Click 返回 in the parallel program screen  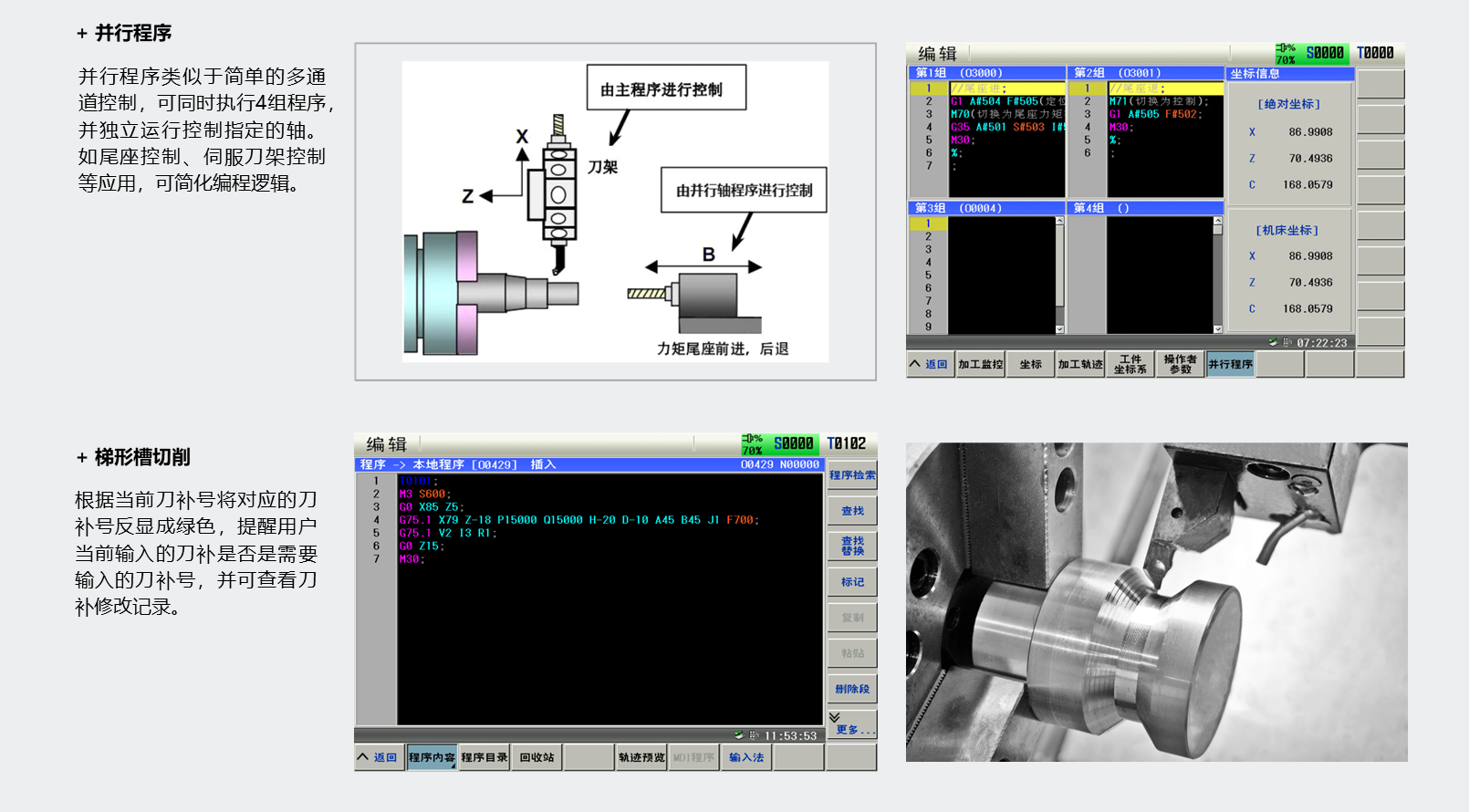[x=930, y=364]
